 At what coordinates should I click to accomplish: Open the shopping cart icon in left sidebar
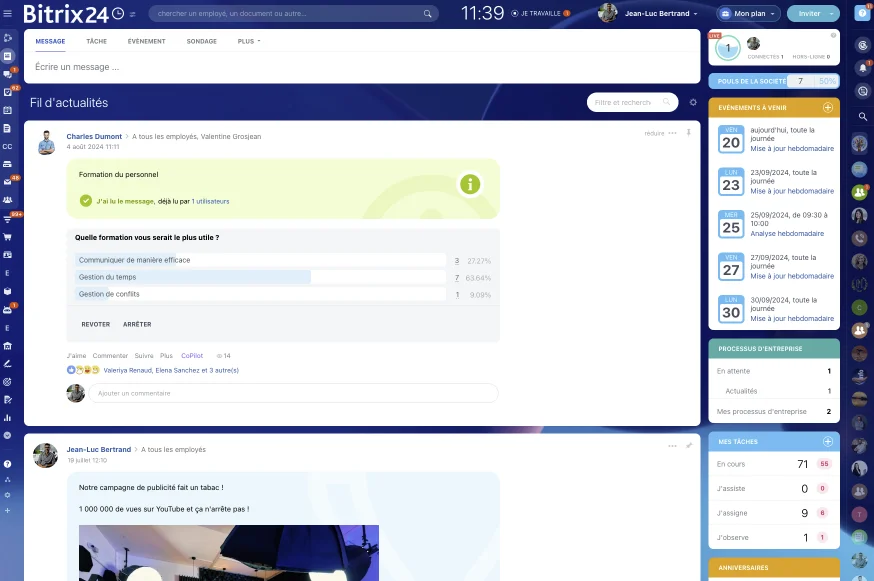tap(7, 237)
